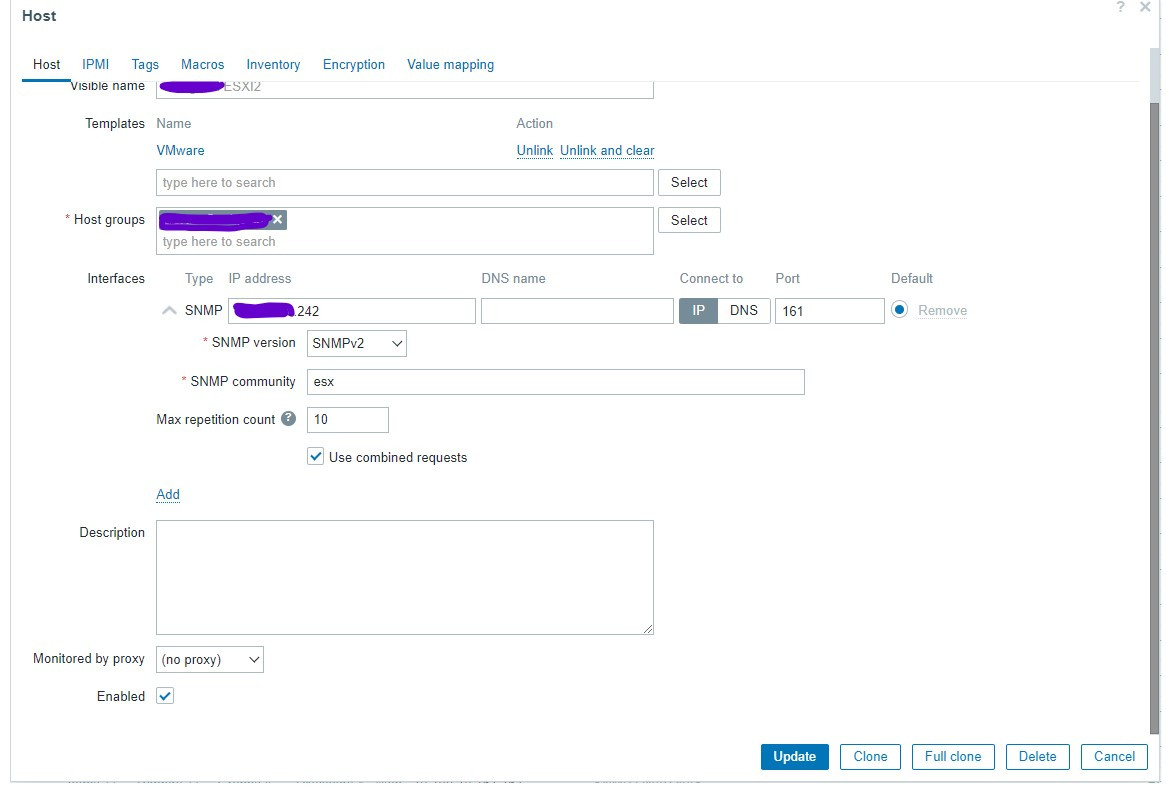Switch to the IPMI tab

pyautogui.click(x=95, y=65)
